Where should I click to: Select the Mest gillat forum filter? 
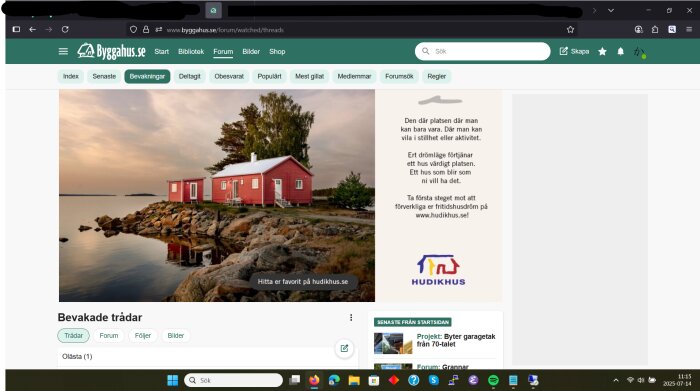tap(309, 76)
